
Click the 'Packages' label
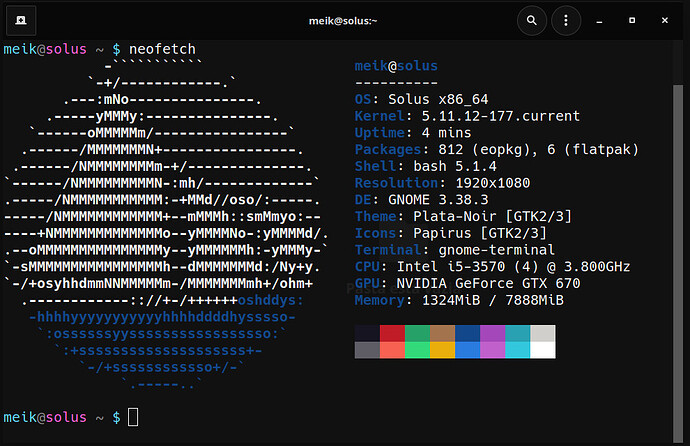(x=388, y=150)
